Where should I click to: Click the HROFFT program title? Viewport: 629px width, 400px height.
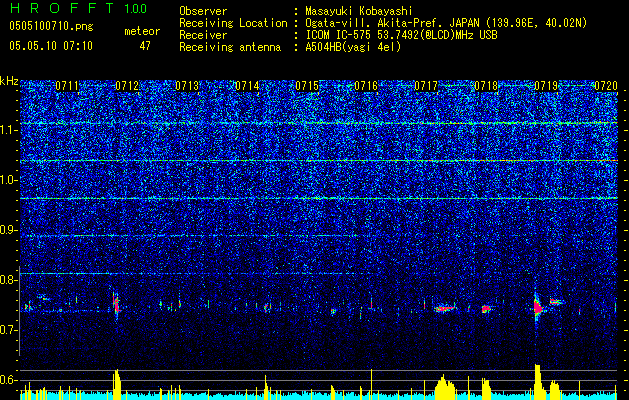(x=63, y=8)
